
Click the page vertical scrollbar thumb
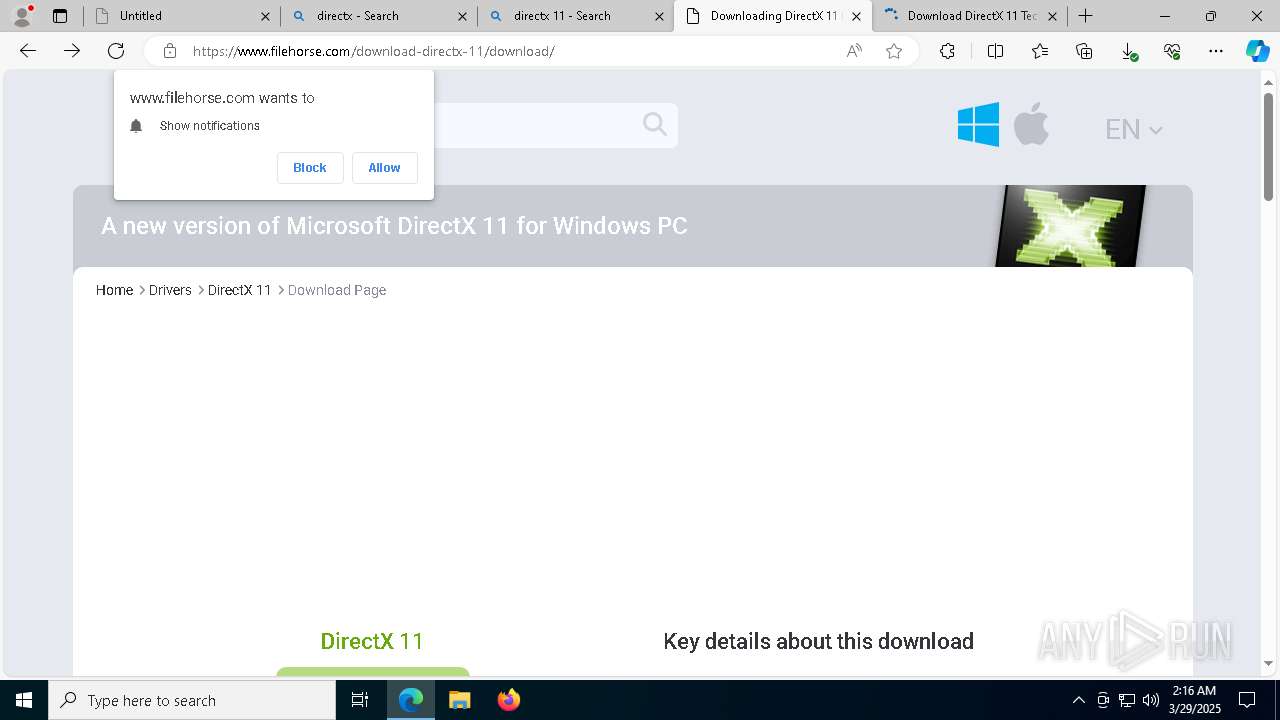pyautogui.click(x=1269, y=145)
